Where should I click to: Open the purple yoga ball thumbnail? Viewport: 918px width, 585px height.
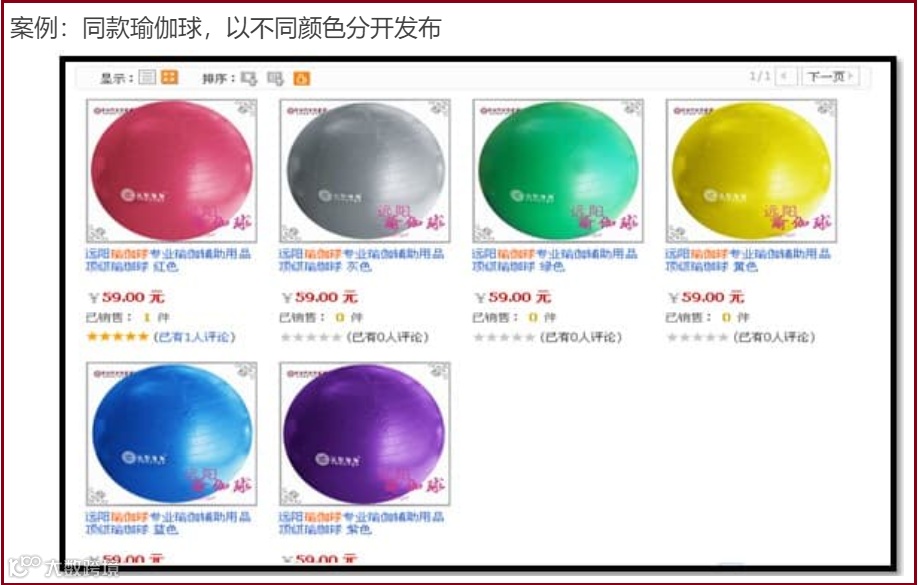coord(365,433)
